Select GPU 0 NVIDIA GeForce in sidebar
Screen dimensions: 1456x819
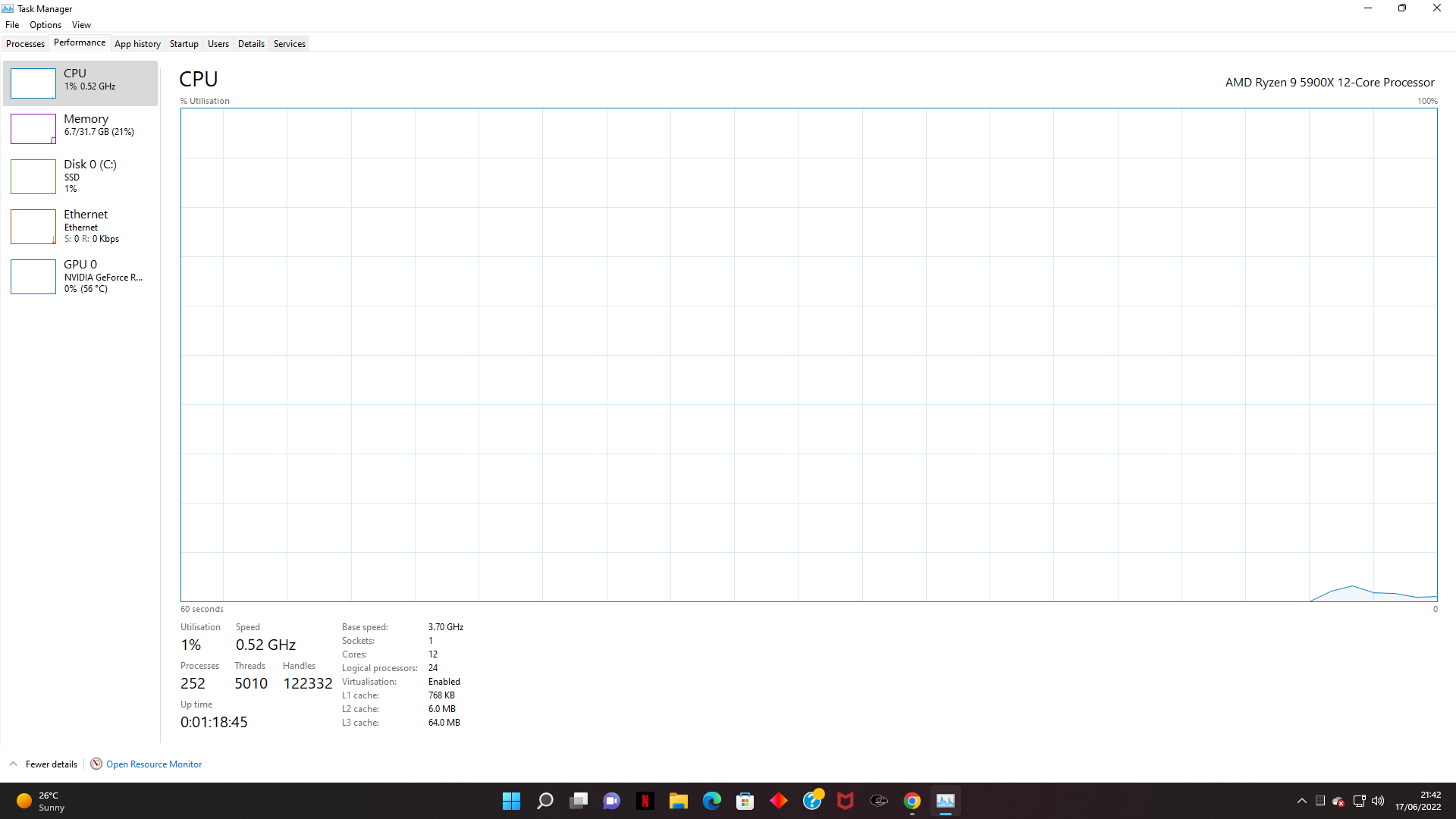(80, 276)
